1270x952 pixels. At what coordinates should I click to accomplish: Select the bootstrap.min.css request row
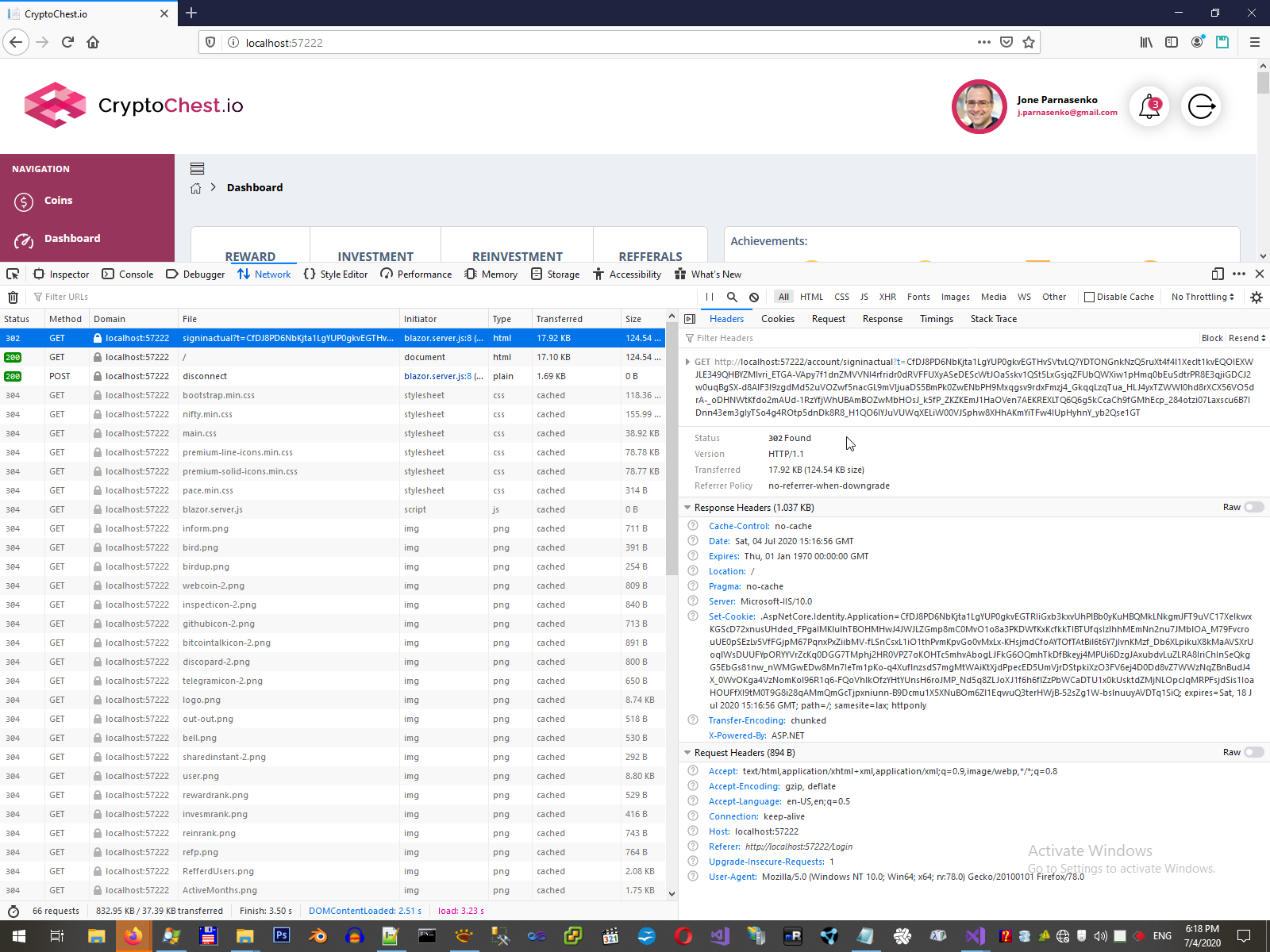[333, 395]
